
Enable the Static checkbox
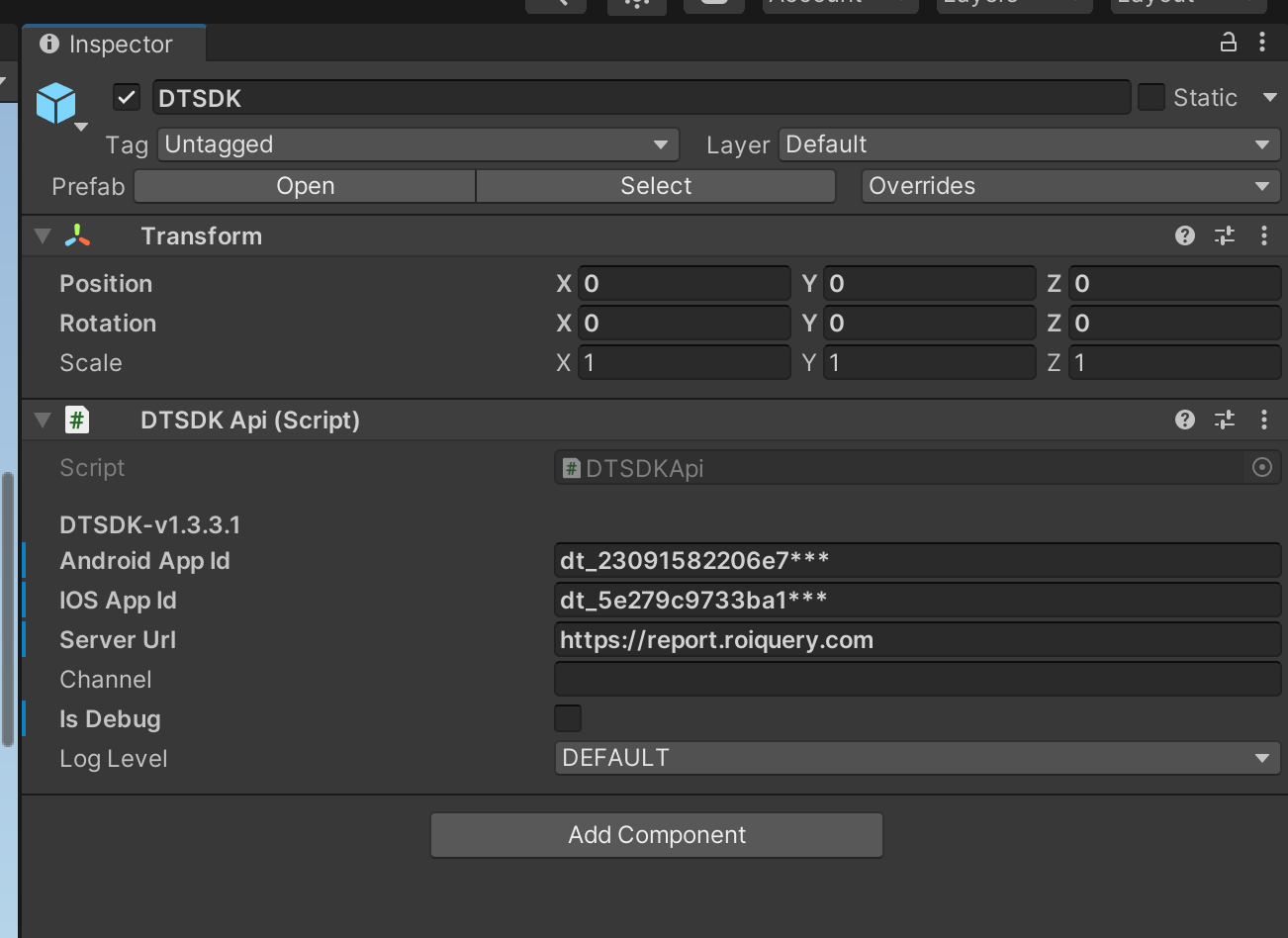1151,97
